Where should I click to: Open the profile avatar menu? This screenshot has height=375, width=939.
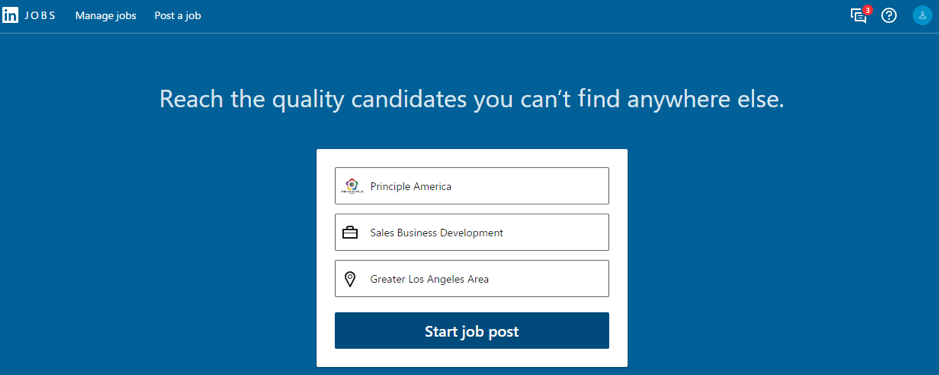point(922,16)
